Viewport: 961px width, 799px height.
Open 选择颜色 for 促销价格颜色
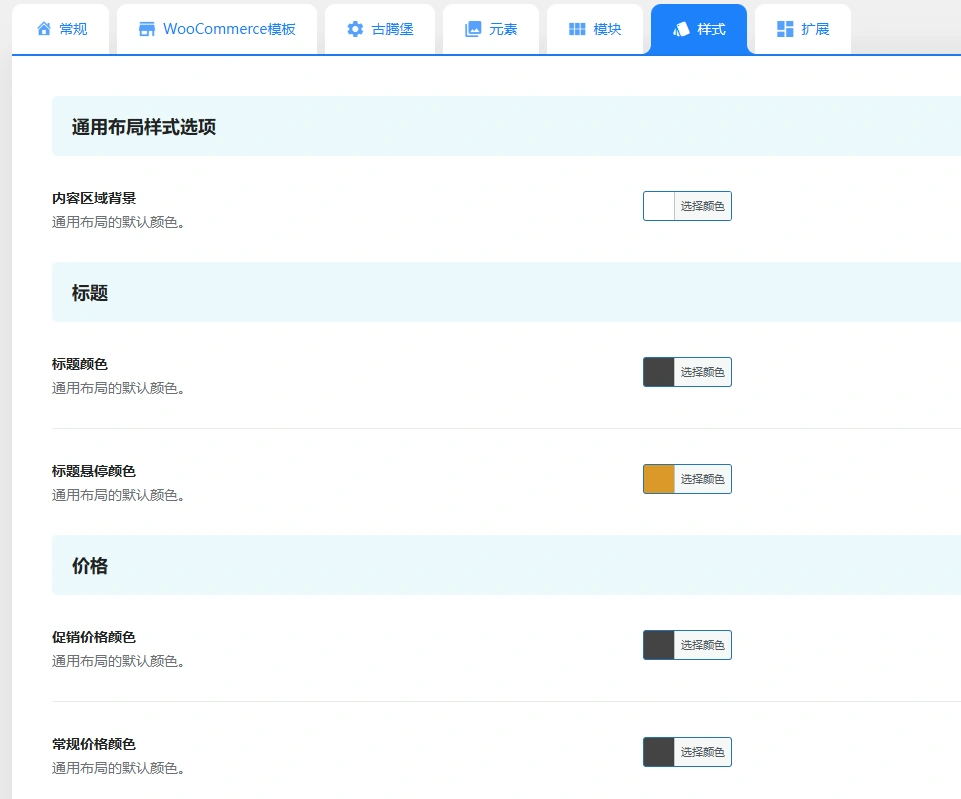(x=702, y=644)
